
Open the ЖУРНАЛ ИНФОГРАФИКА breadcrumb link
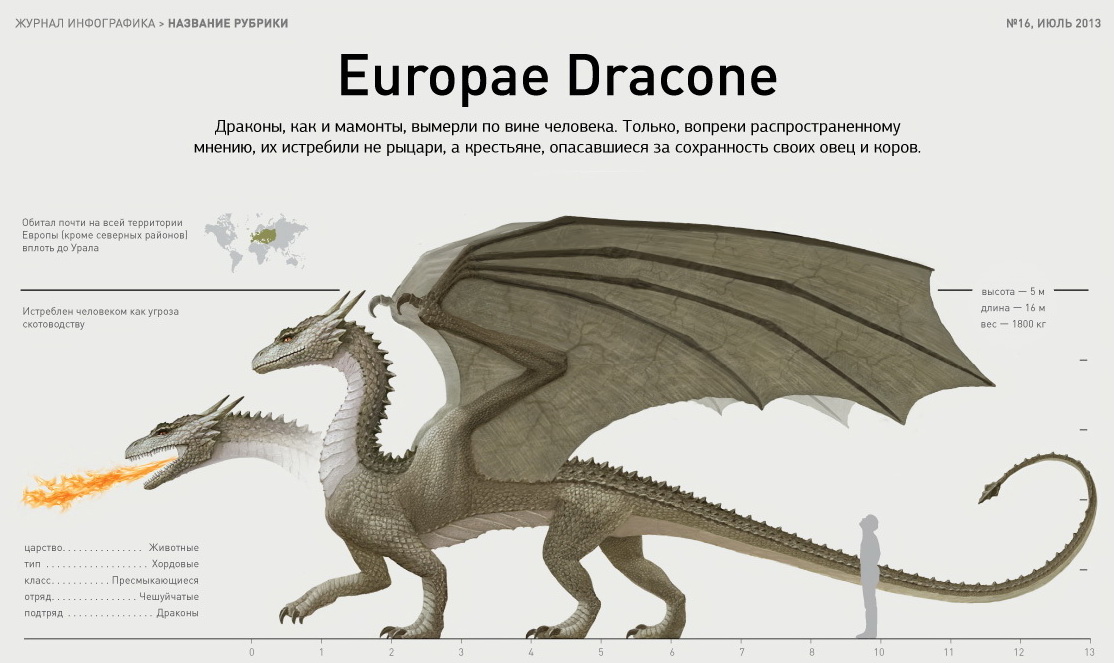[x=85, y=23]
